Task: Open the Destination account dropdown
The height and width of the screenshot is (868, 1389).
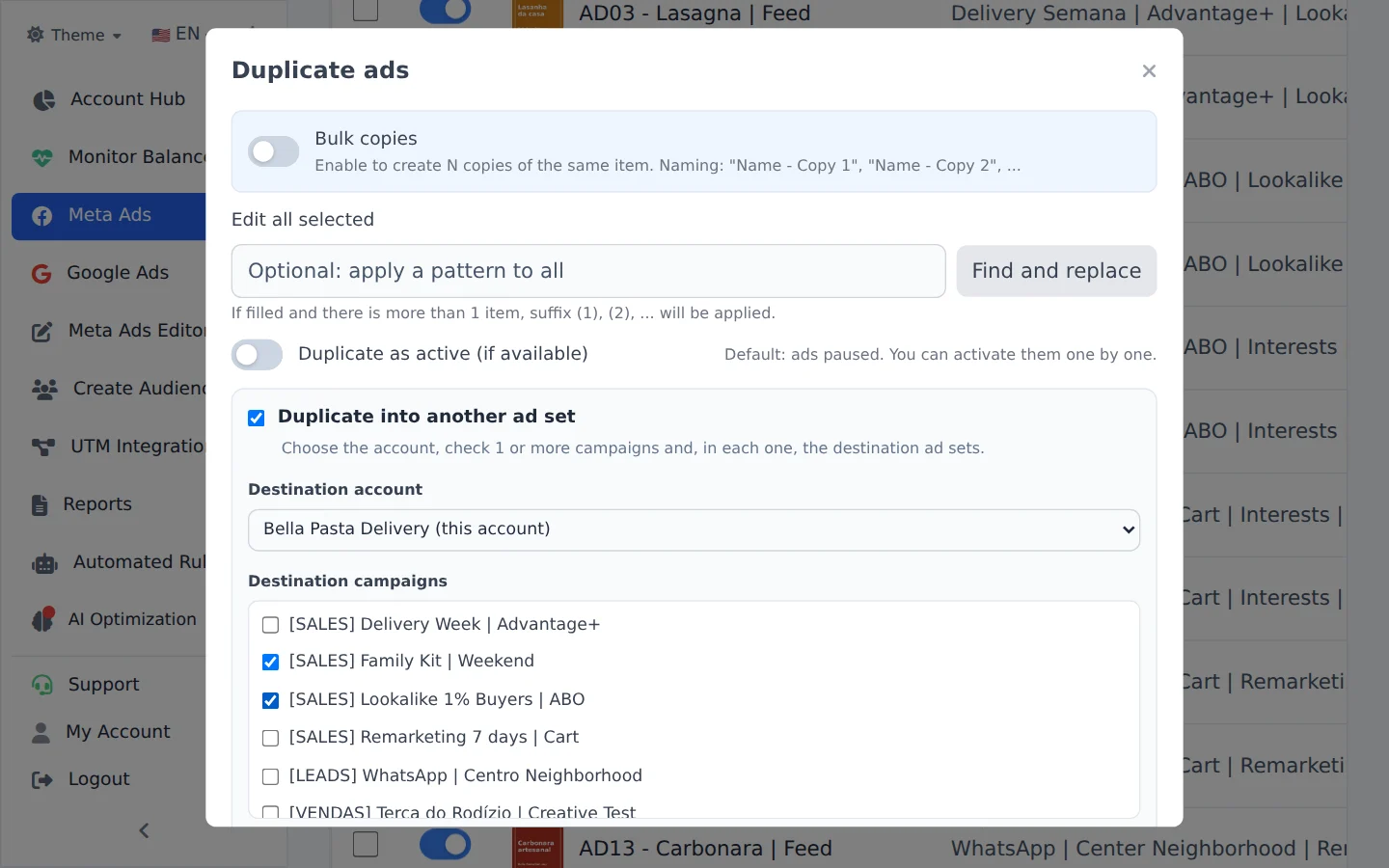Action: click(694, 529)
